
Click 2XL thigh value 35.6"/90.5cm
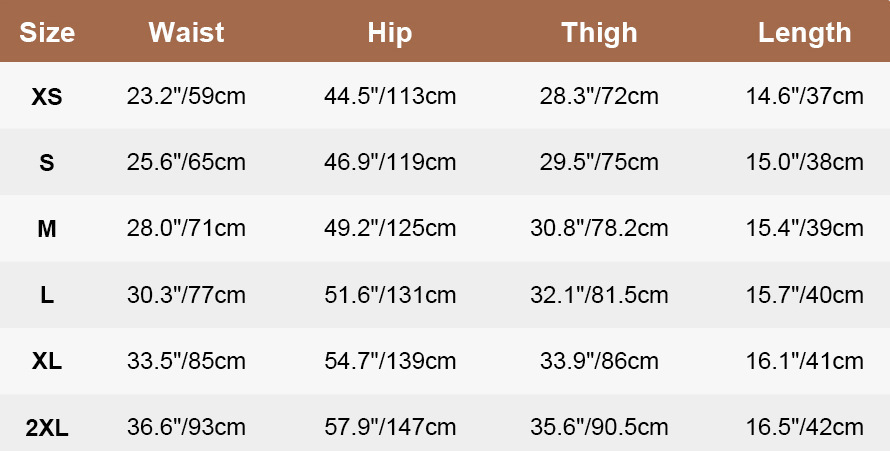(599, 427)
